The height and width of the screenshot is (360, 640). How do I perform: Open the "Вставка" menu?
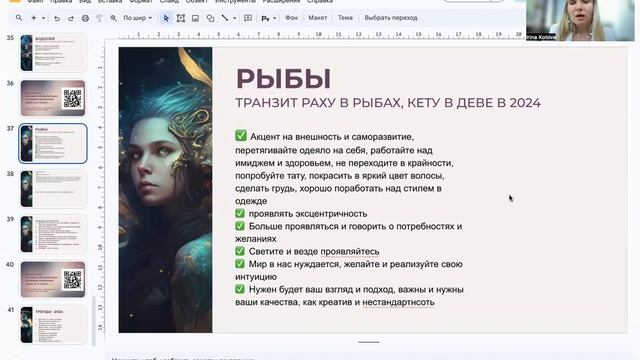coord(110,2)
